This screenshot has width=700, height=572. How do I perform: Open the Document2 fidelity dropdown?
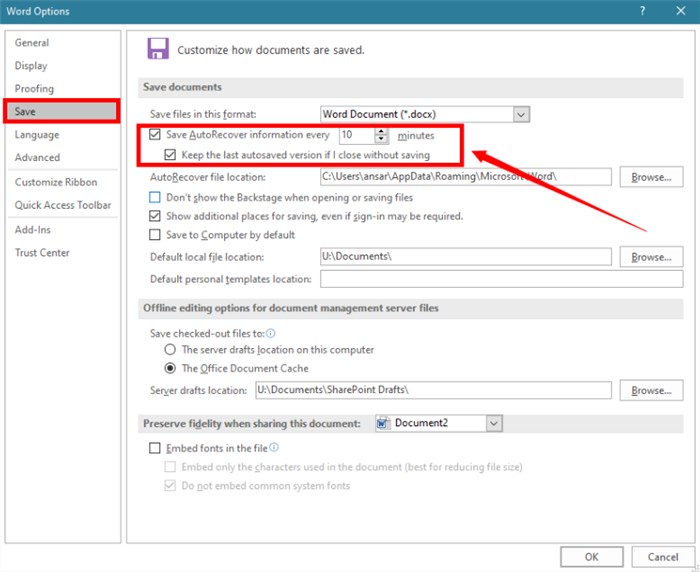[x=493, y=423]
